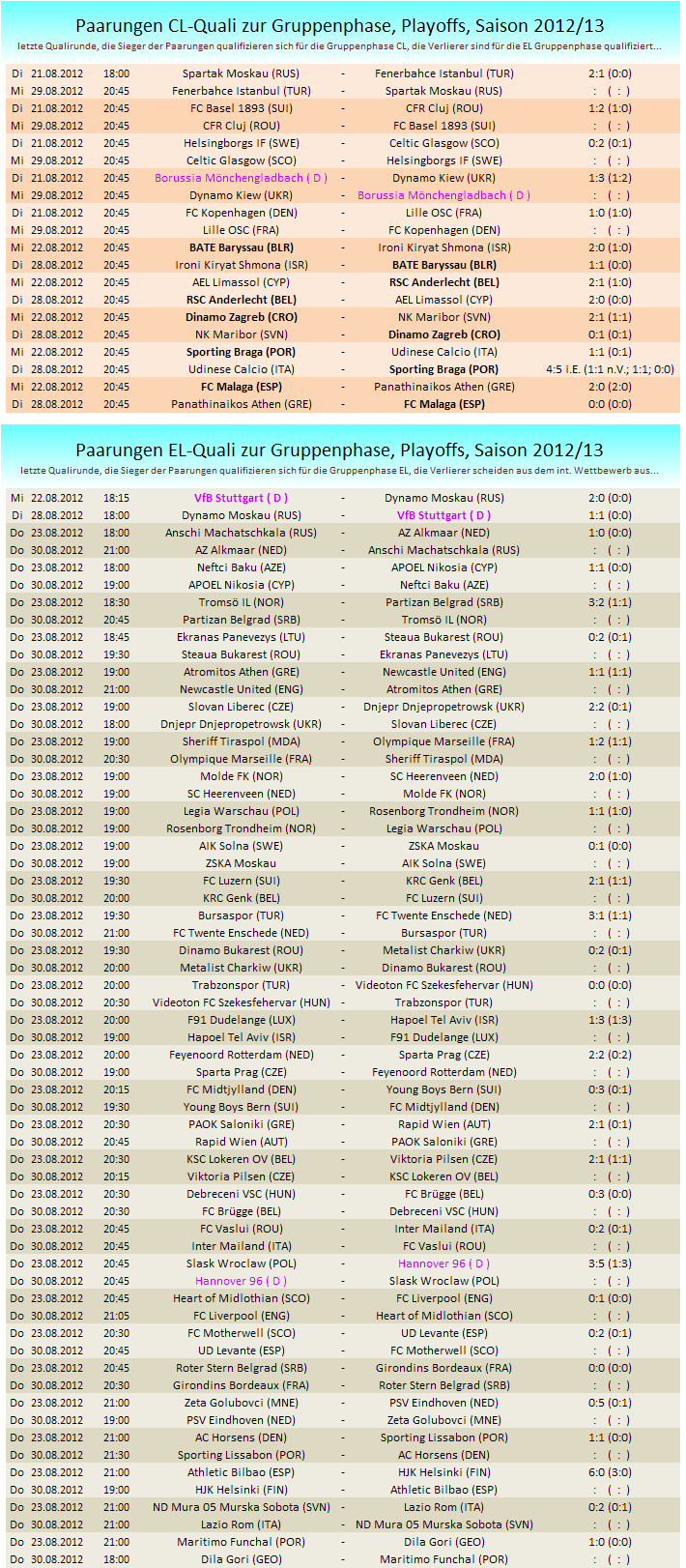
Task: Select the score '3:5 (1:3)' of Slask Wroclaw
Action: pos(610,1263)
